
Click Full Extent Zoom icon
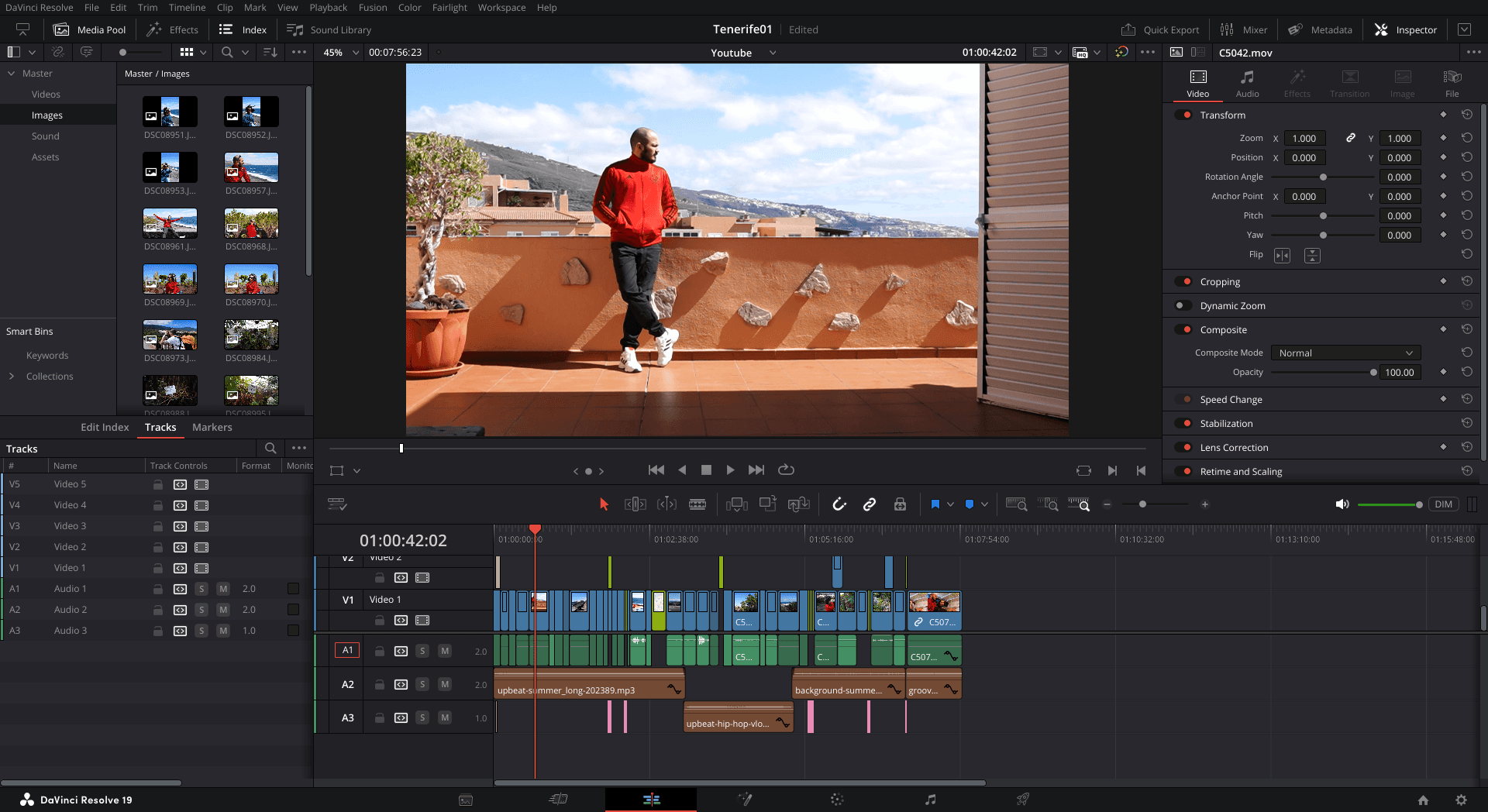(1016, 504)
